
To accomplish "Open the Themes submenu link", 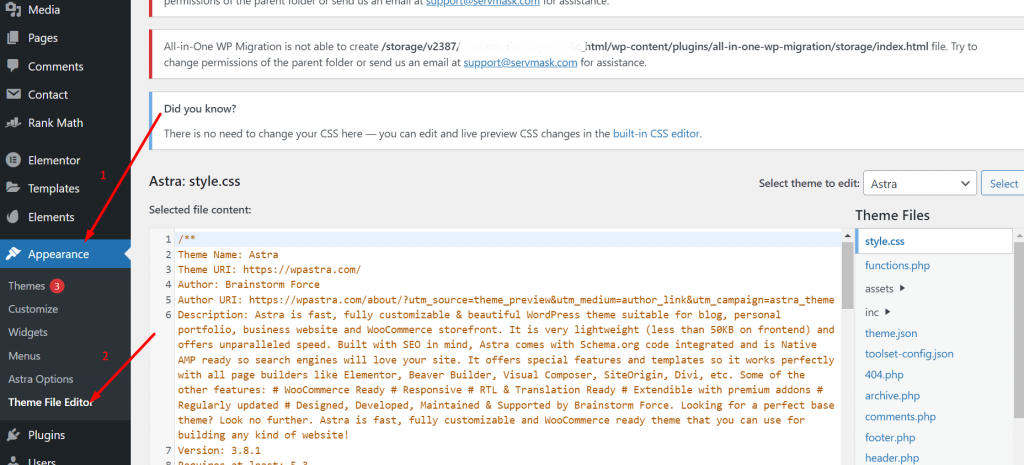I will click(x=26, y=286).
